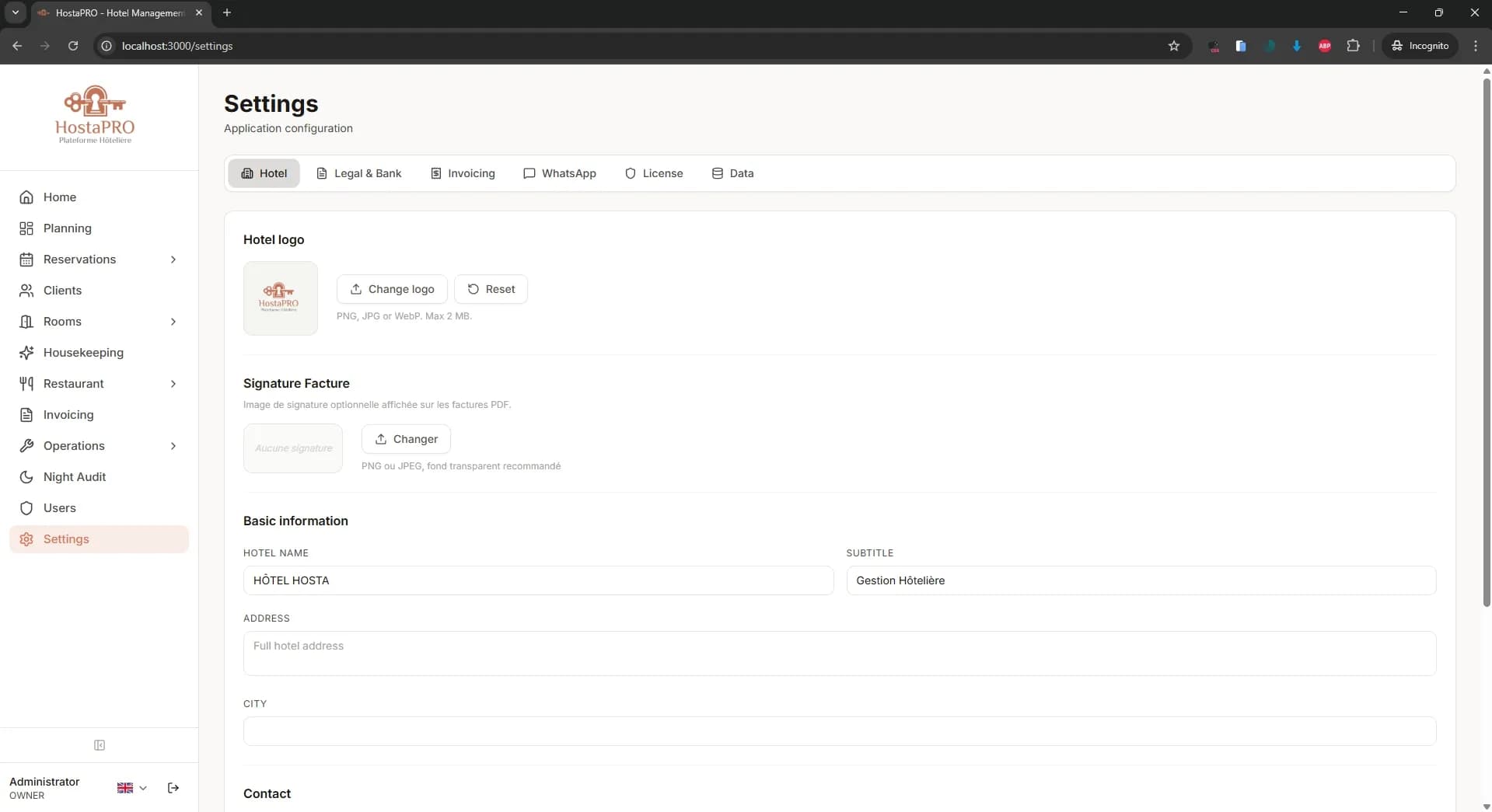Open Night Audit from the sidebar

point(74,476)
